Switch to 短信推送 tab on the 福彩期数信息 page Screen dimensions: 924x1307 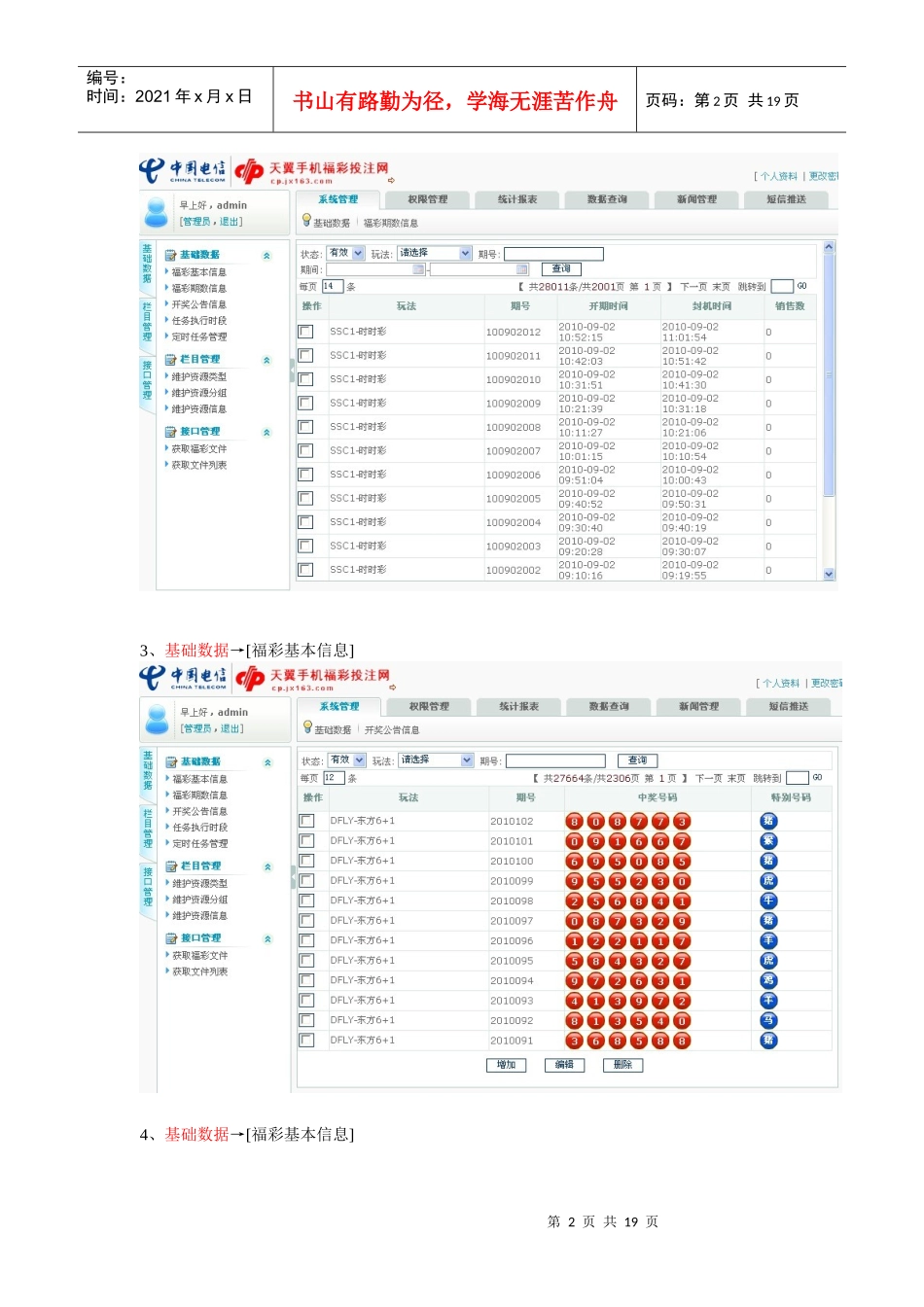[786, 199]
